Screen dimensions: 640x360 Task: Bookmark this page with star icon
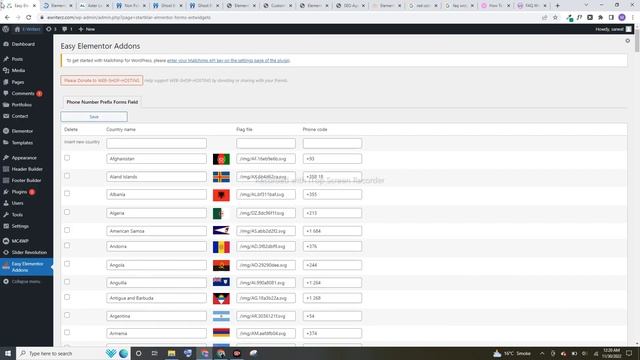[555, 18]
